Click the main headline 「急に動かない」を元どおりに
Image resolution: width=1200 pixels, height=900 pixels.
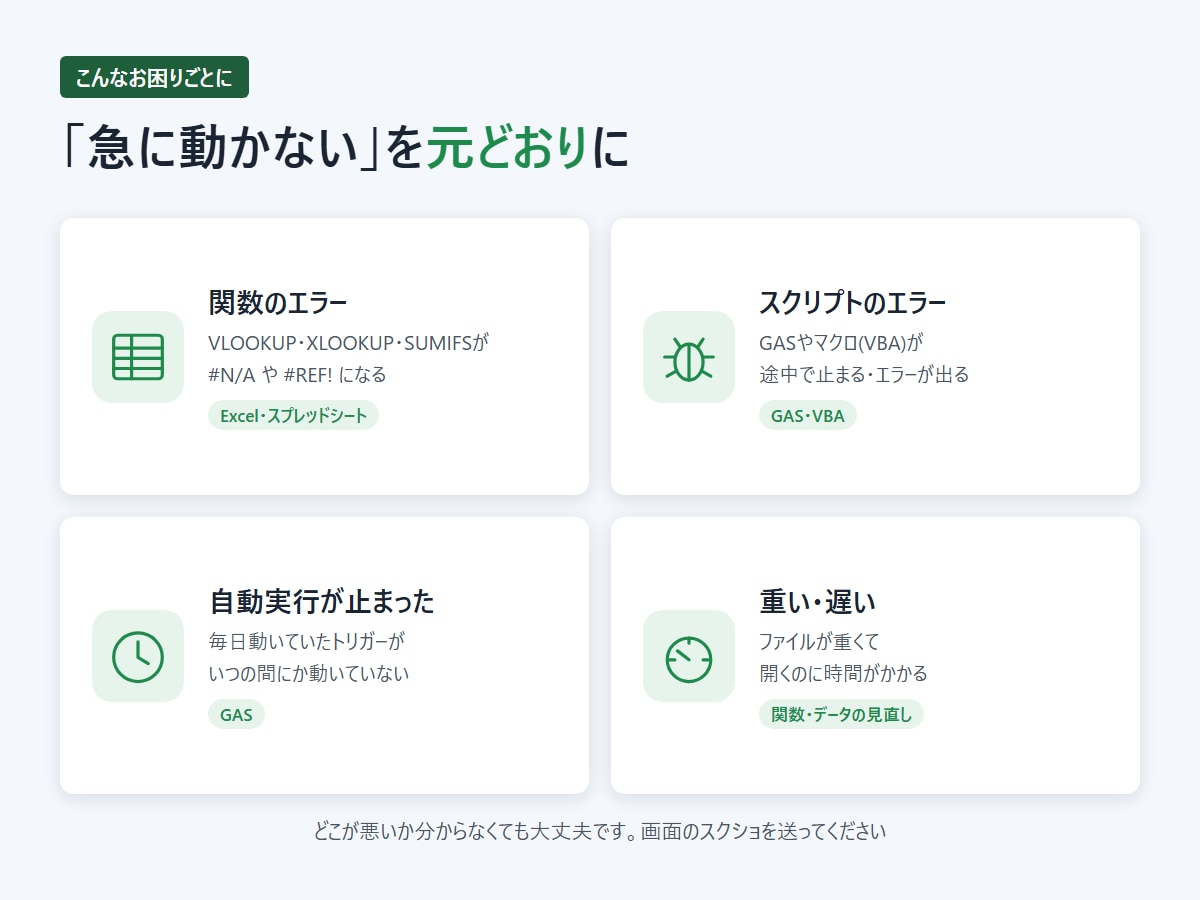click(x=345, y=149)
